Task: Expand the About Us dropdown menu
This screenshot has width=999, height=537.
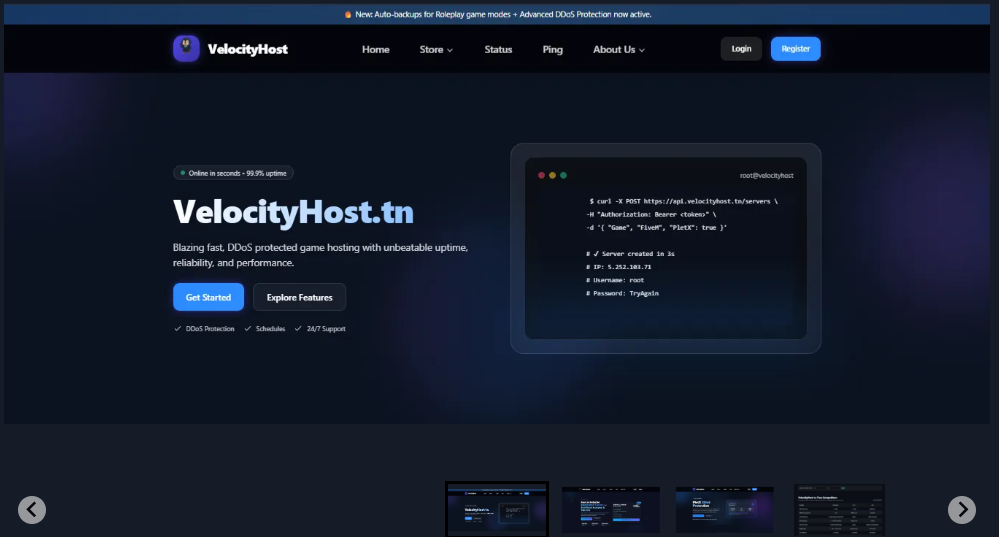Action: pyautogui.click(x=619, y=49)
